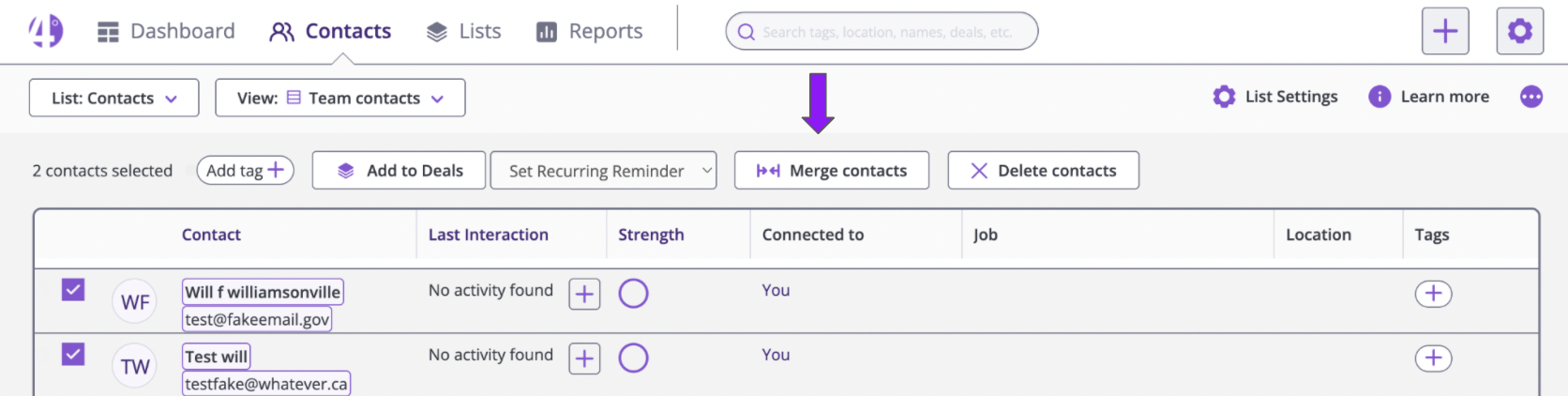Add interaction for Will f williamsonville
Viewport: 1568px width, 396px height.
click(584, 294)
